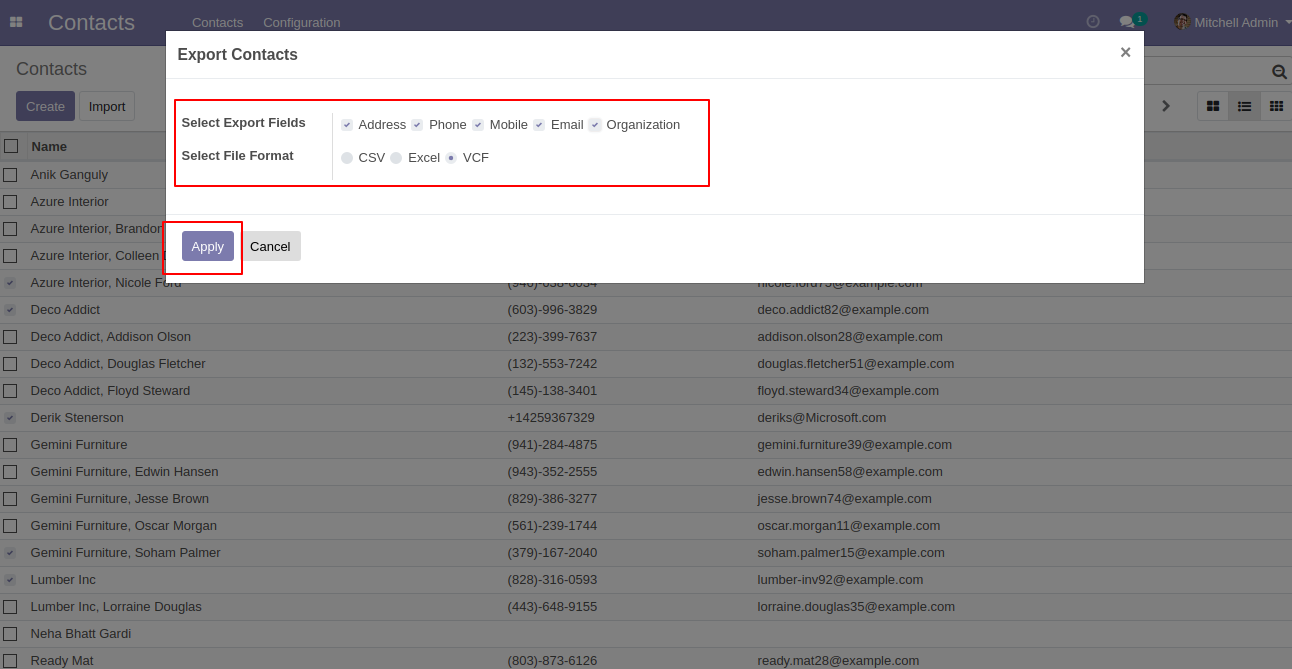1292x669 pixels.
Task: Click the Apply button
Action: click(x=208, y=246)
